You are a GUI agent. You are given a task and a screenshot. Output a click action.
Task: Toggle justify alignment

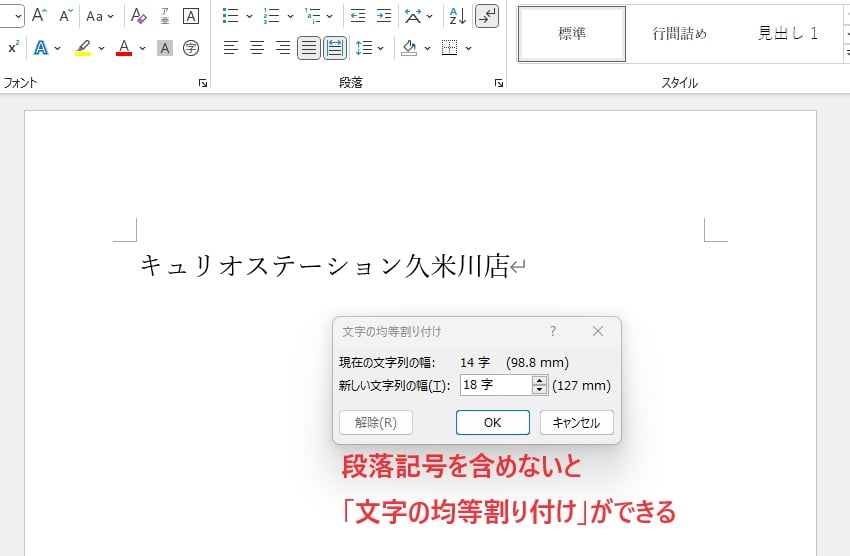point(308,48)
